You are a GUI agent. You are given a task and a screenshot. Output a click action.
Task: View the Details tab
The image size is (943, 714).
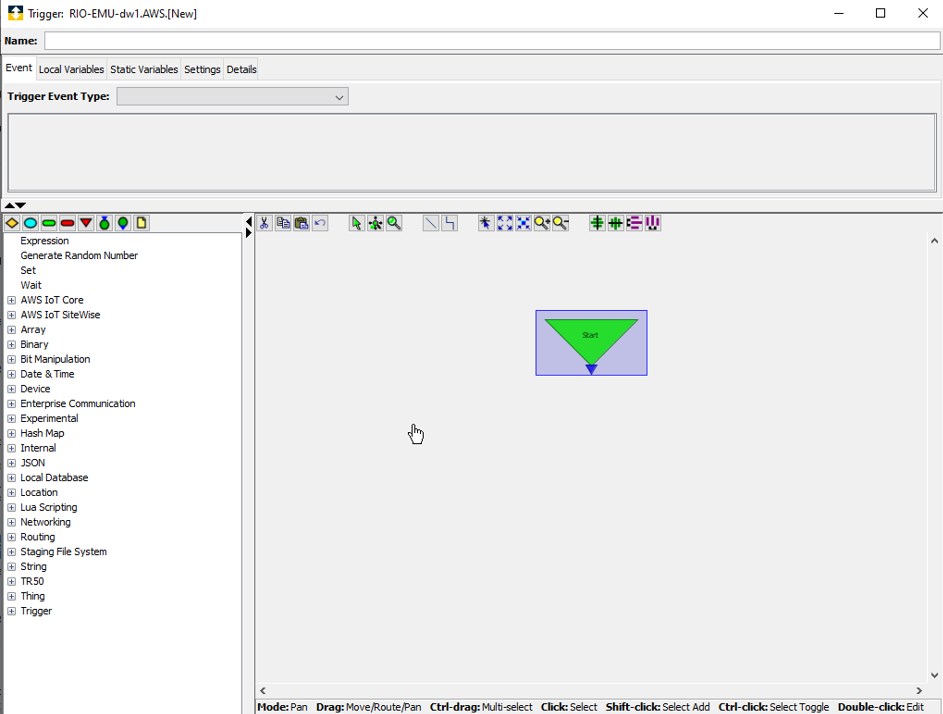tap(242, 69)
